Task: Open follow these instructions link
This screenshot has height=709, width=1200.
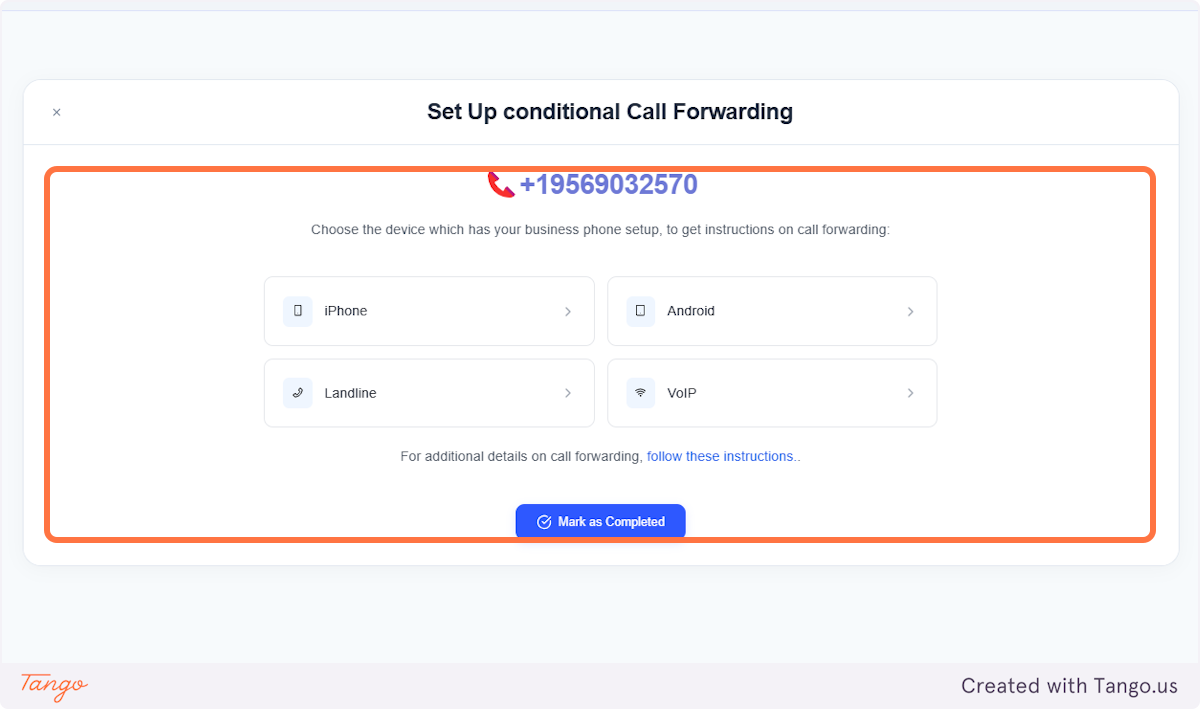Action: coord(722,456)
